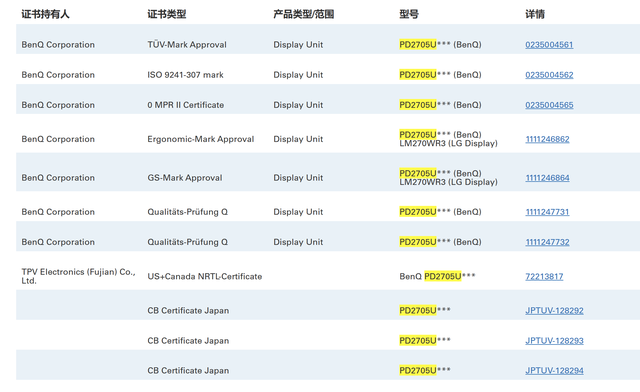Click LM270WR3 (LG Display) in GS-Mark row
Viewport: 640px width, 392px height.
pyautogui.click(x=448, y=182)
